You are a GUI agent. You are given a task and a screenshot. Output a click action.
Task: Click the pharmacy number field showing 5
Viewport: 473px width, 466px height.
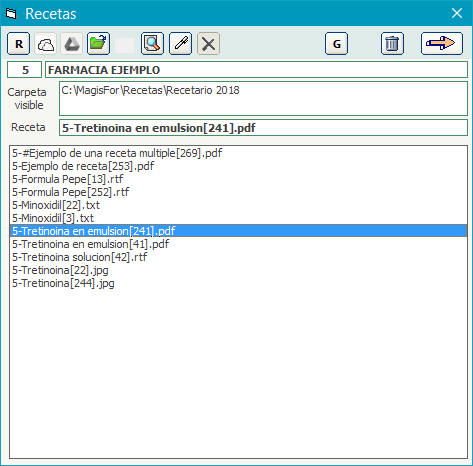[x=25, y=70]
